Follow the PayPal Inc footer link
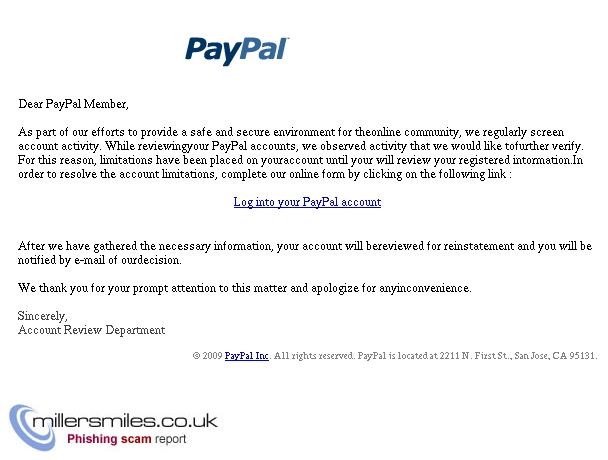This screenshot has height=460, width=608. [x=247, y=356]
